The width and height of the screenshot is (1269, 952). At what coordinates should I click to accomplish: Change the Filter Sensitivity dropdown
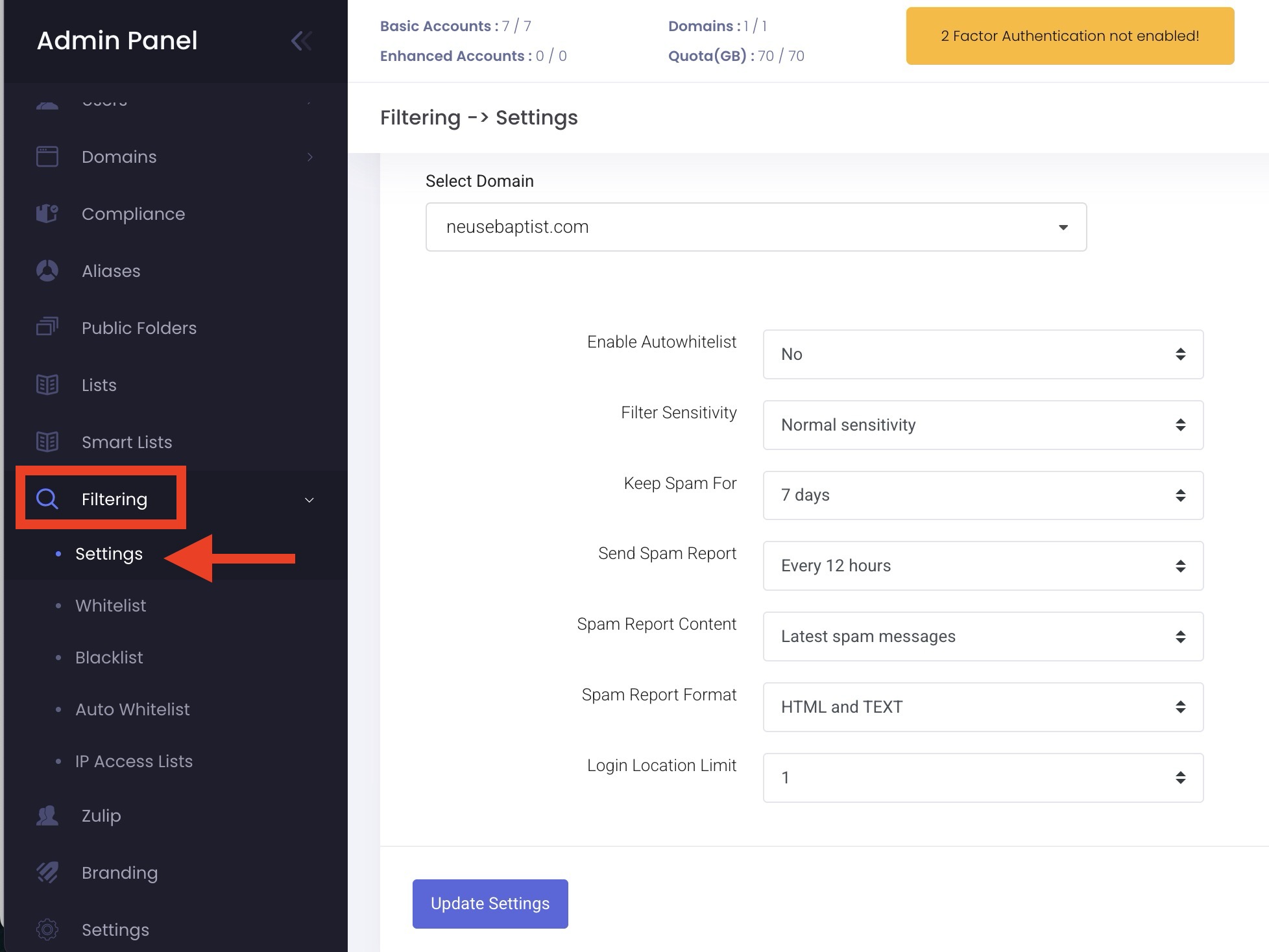pos(983,425)
